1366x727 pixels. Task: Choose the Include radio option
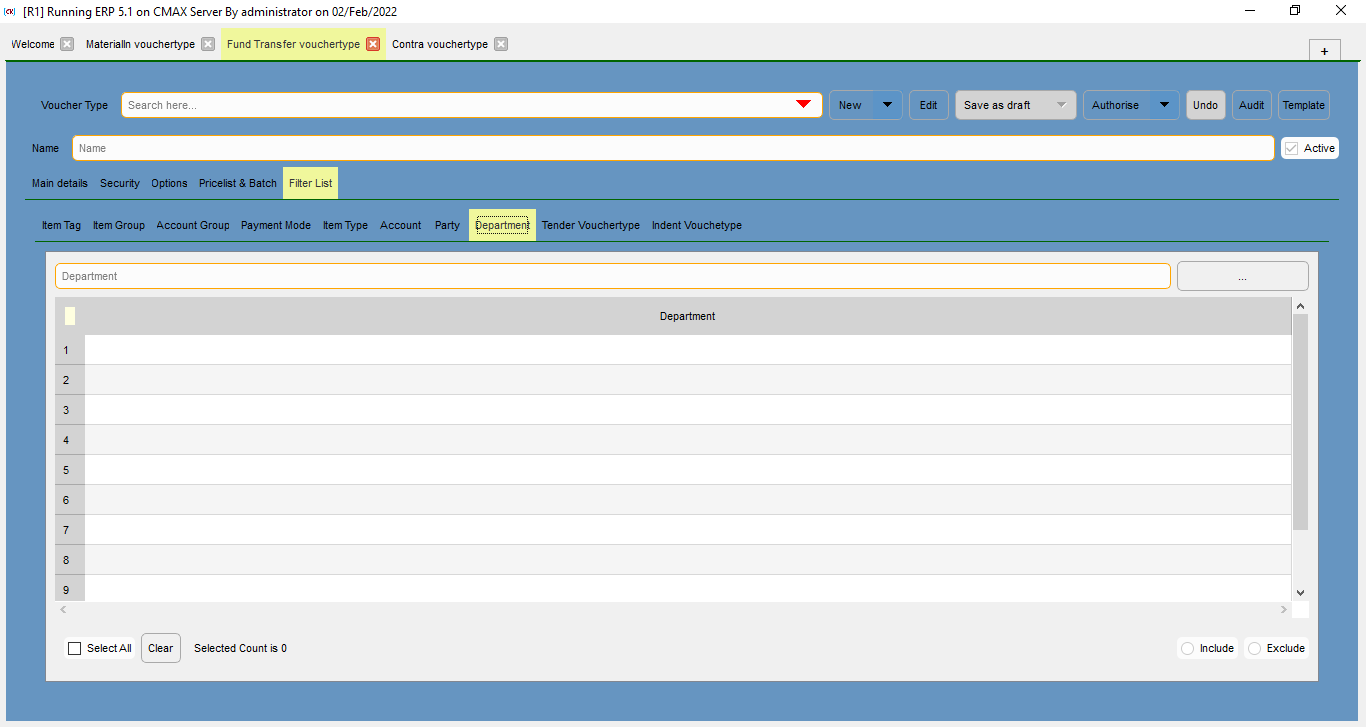point(1188,648)
